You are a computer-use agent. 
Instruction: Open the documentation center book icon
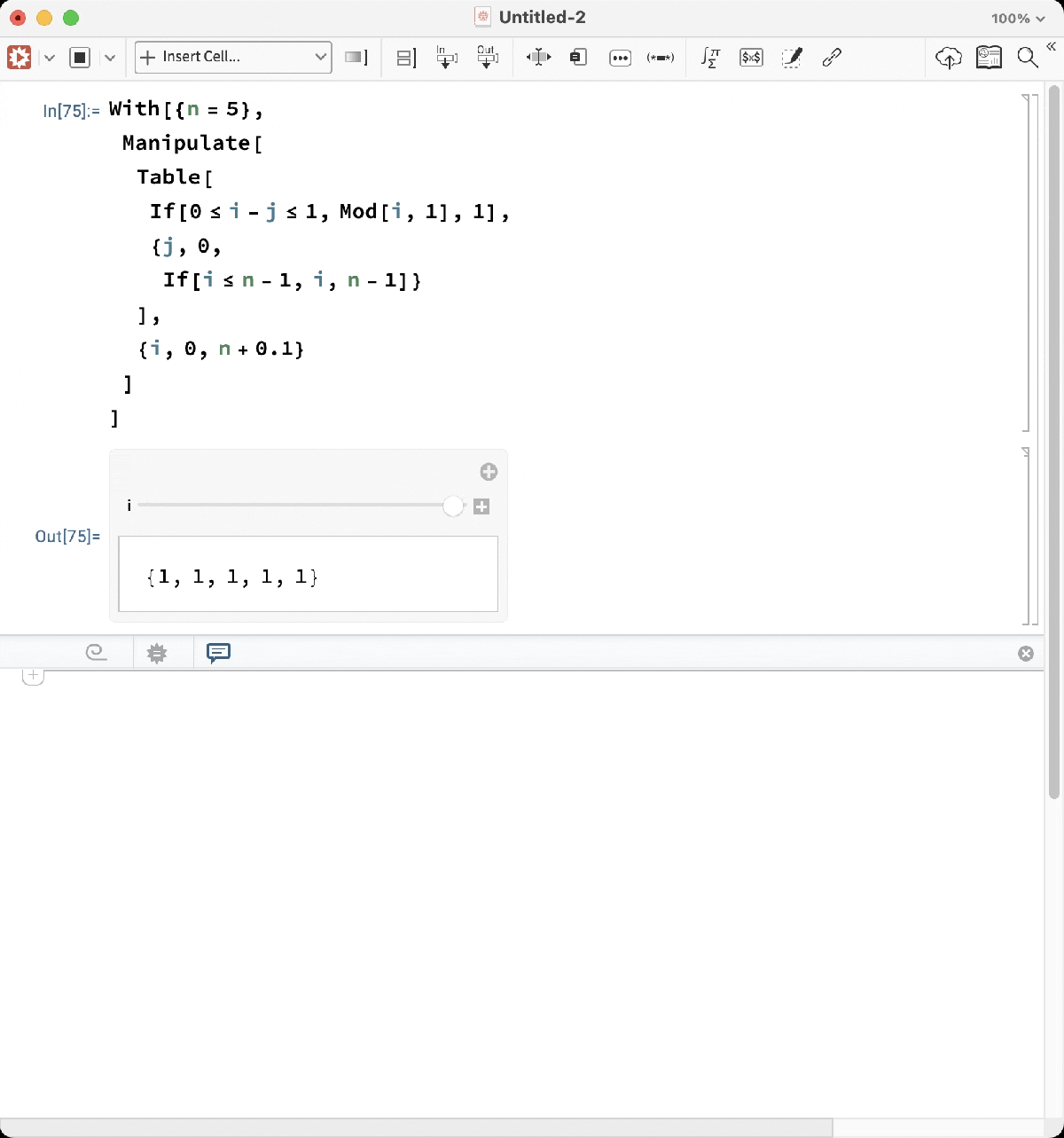989,58
